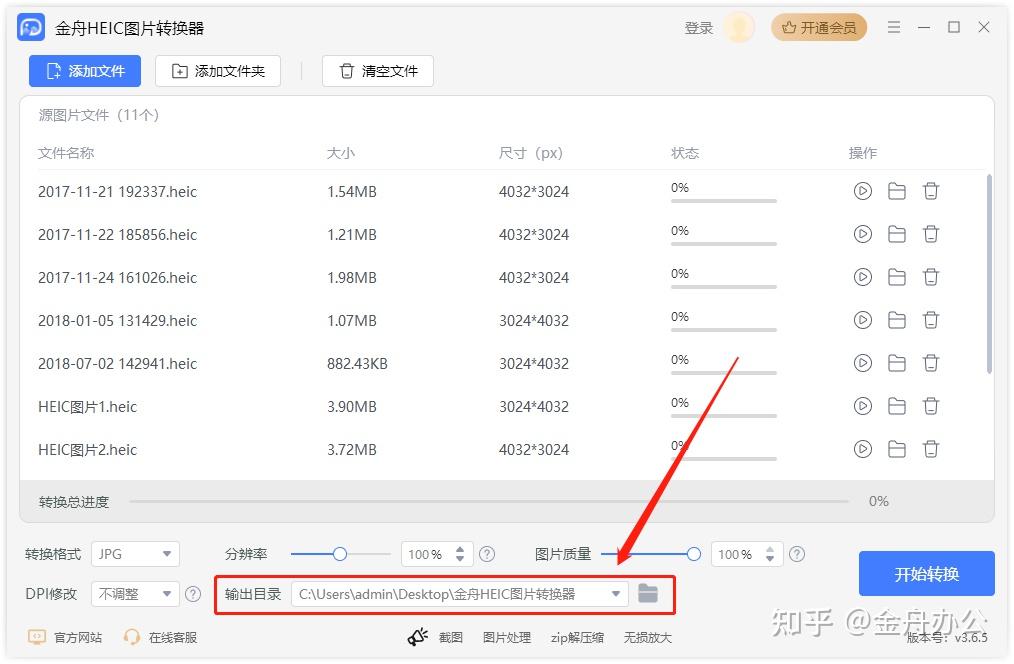Click the megaphone announcement icon

(418, 637)
